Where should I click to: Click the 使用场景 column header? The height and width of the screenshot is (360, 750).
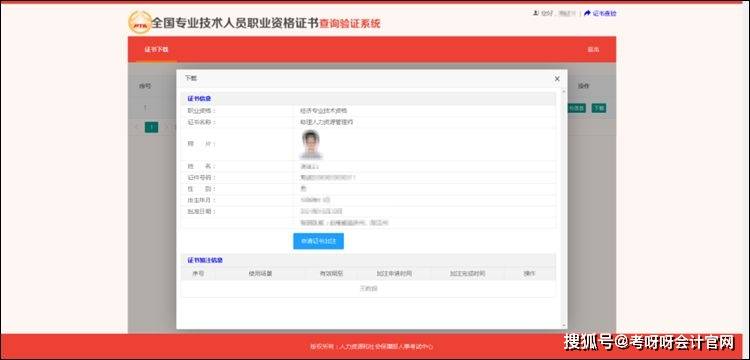tap(260, 274)
